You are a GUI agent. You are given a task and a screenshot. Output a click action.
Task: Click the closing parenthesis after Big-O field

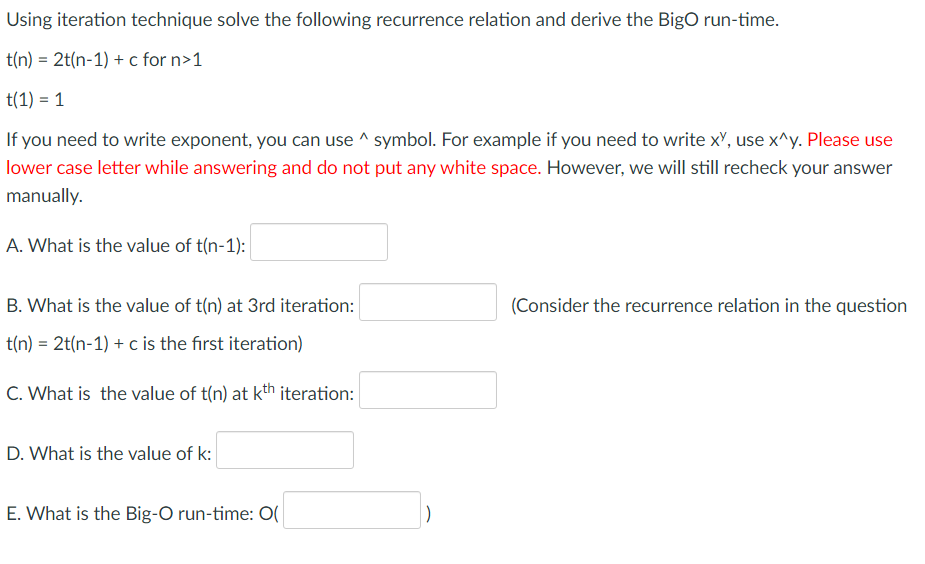pyautogui.click(x=428, y=514)
